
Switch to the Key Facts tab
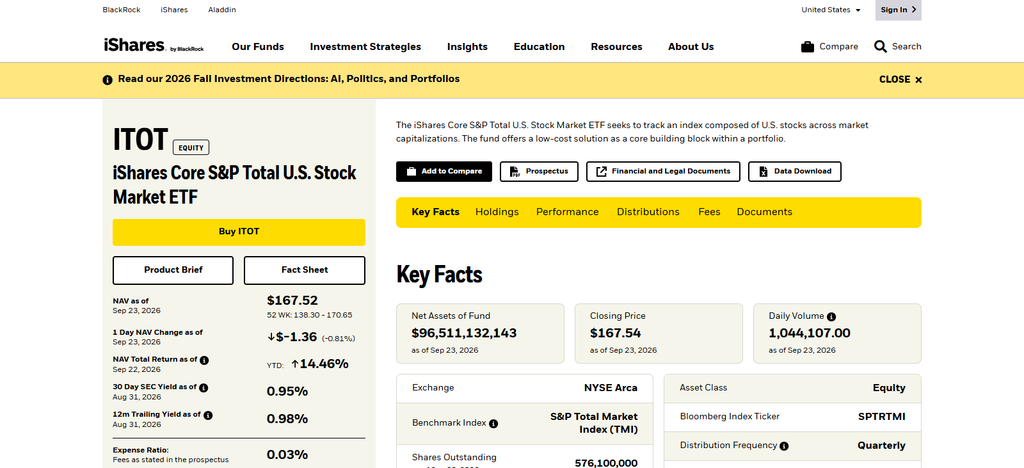pyautogui.click(x=436, y=212)
